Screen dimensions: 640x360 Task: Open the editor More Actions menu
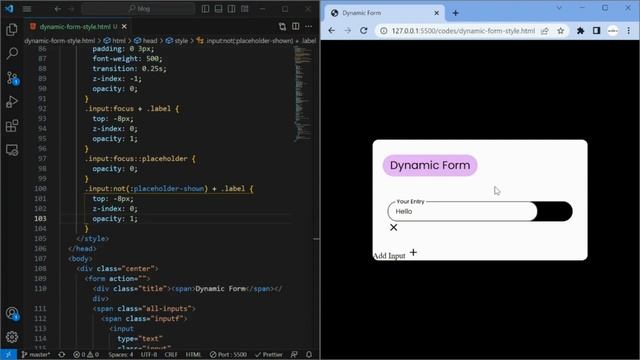click(x=309, y=27)
